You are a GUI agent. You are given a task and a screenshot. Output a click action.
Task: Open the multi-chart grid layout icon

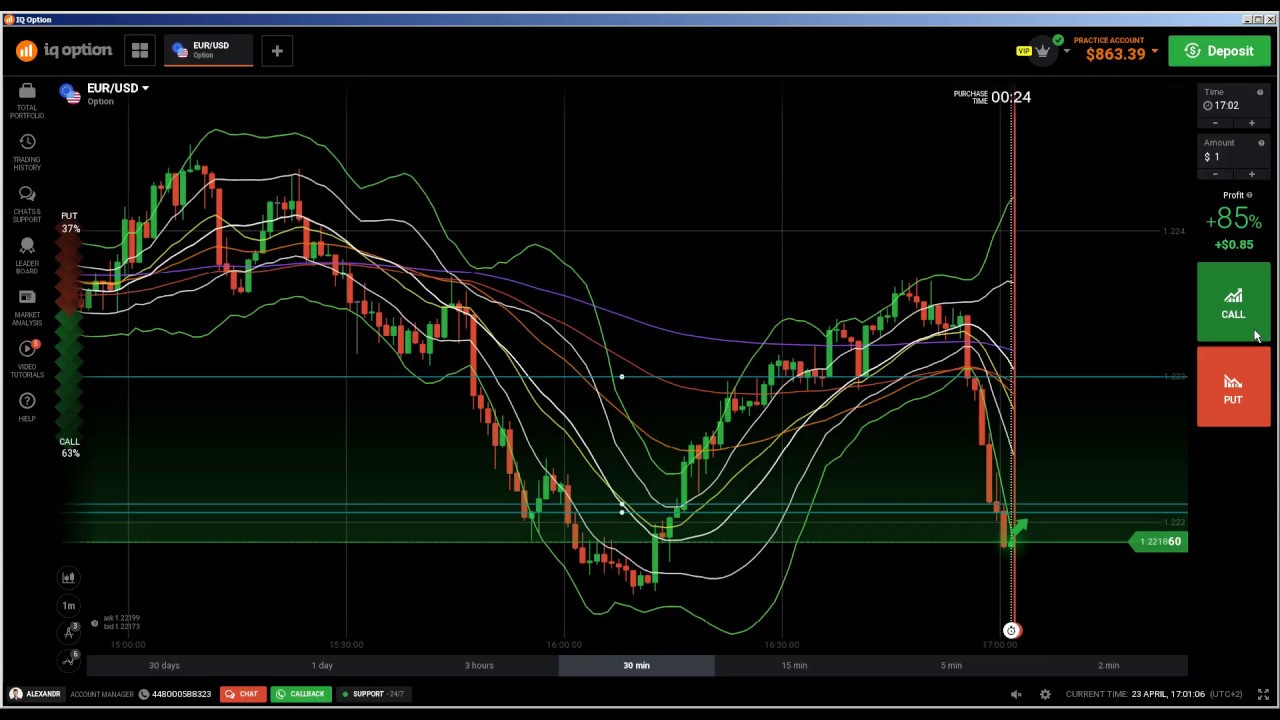pos(139,50)
